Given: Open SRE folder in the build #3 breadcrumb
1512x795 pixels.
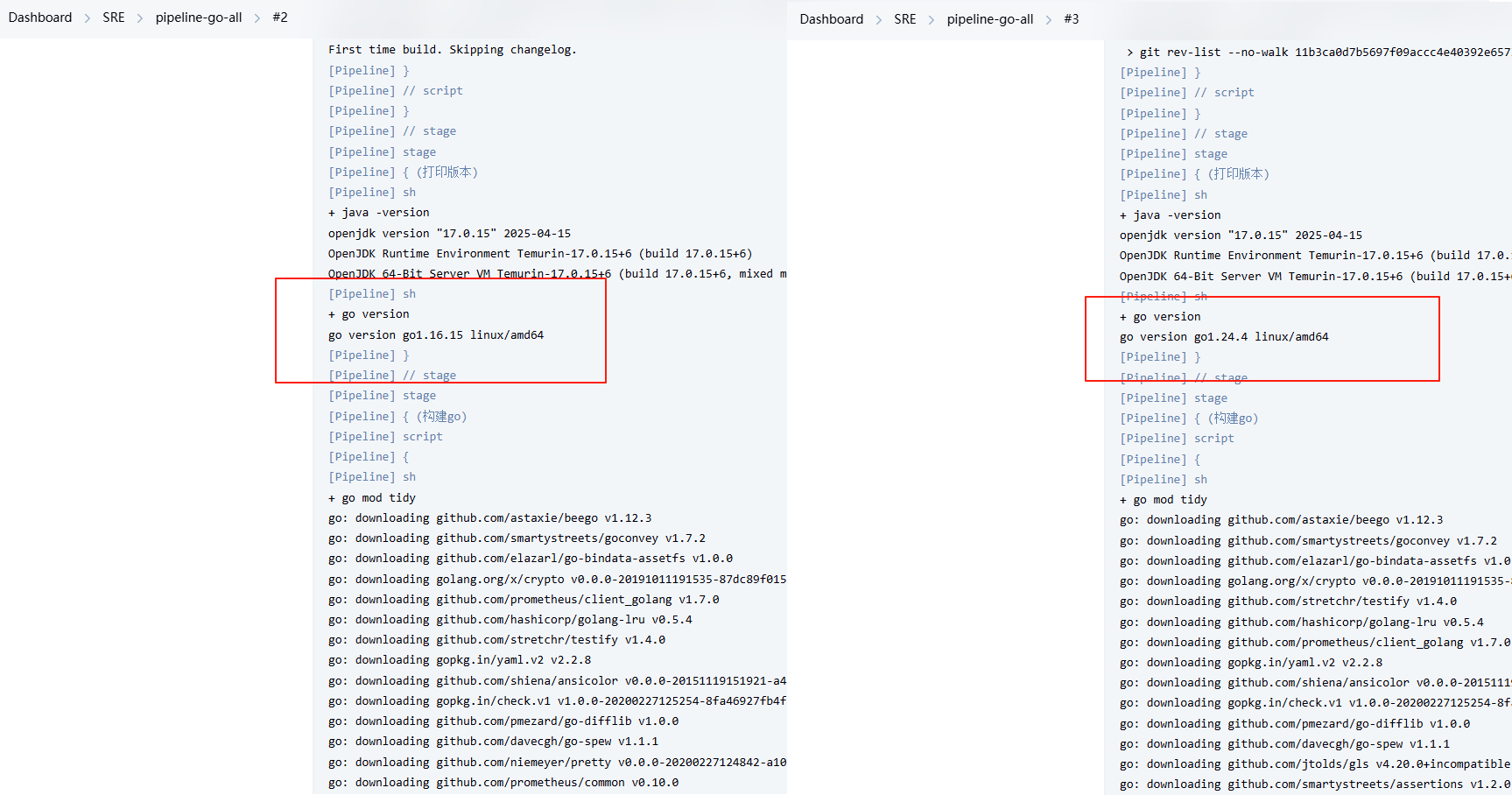Looking at the screenshot, I should (x=905, y=19).
